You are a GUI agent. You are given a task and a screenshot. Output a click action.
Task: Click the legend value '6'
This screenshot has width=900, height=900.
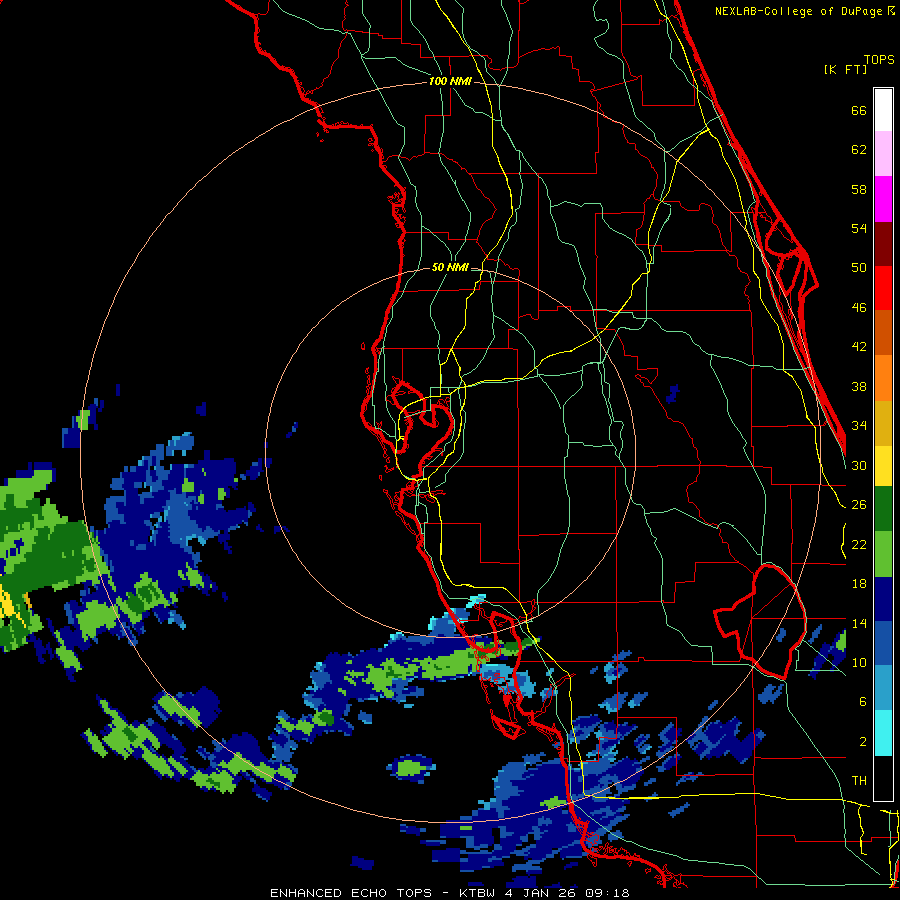[863, 701]
